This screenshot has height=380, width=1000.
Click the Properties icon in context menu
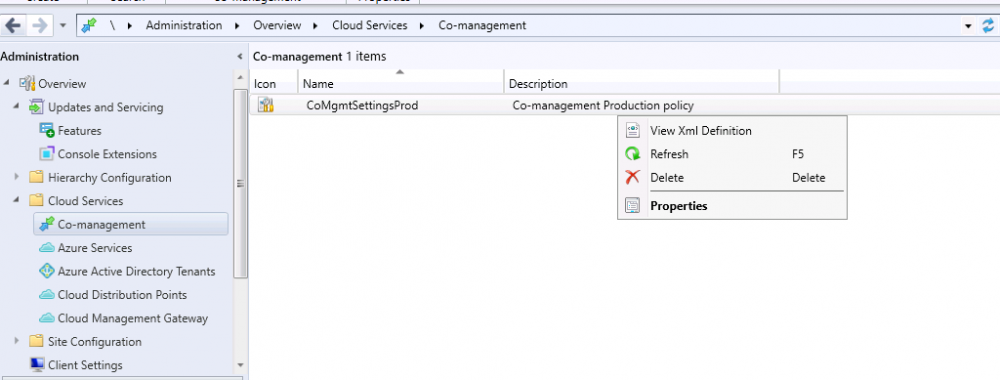[632, 206]
